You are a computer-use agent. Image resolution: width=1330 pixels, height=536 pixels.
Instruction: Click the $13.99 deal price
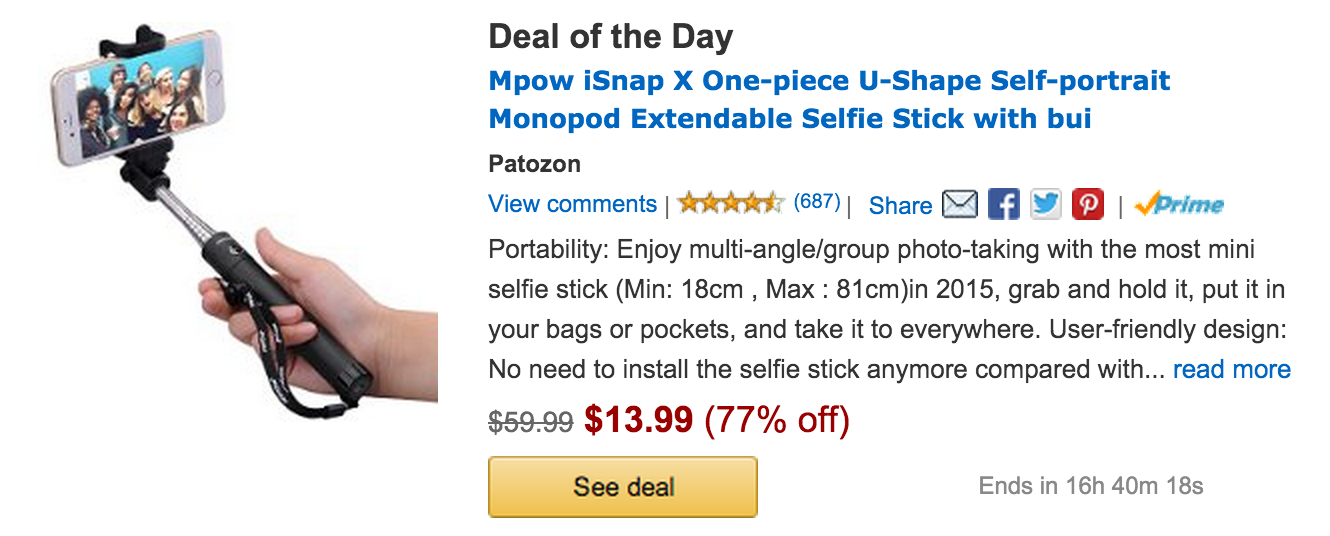coord(638,421)
